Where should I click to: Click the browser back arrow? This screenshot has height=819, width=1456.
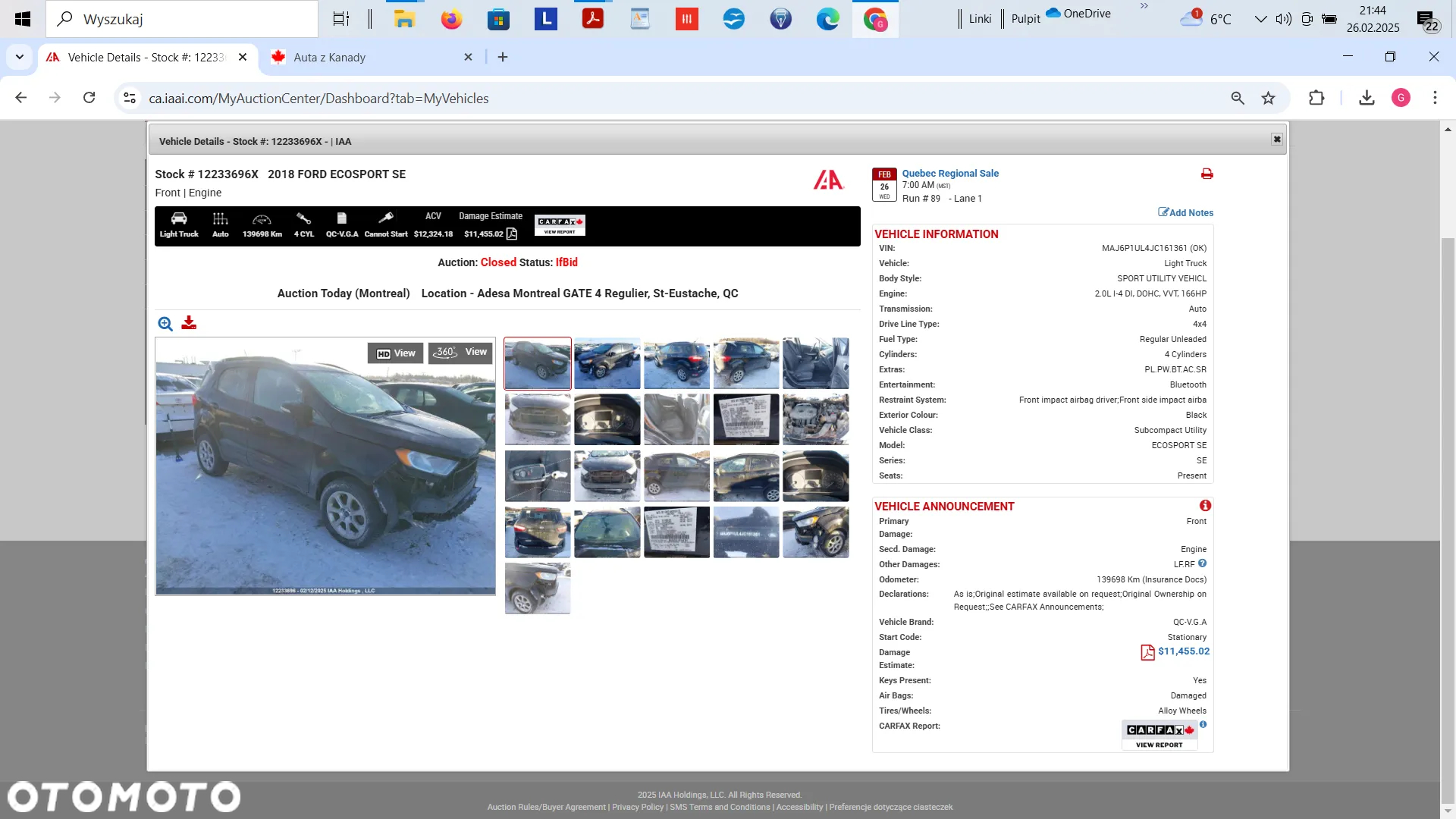[20, 98]
